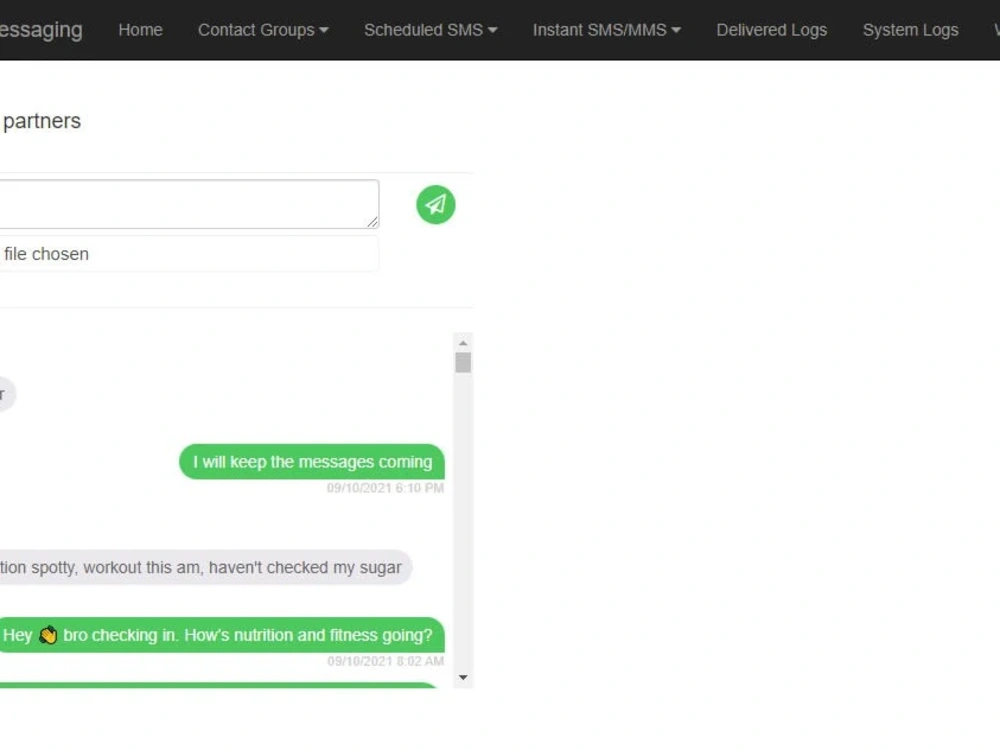Expand the Instant SMS/MMS dropdown
The height and width of the screenshot is (750, 1000).
click(x=606, y=30)
